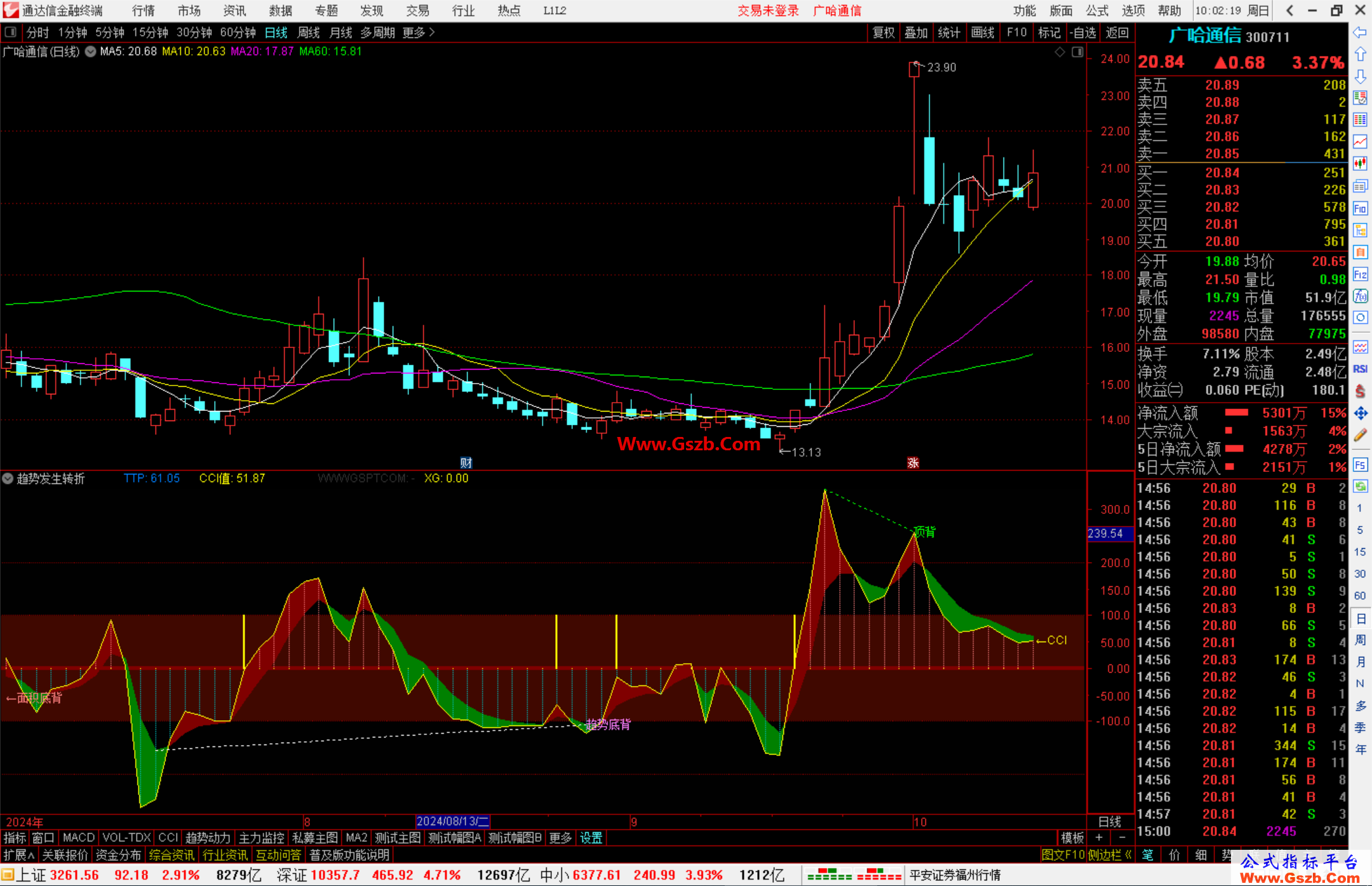Screen dimensions: 1372x886
Task: Click the 财 marker on the chart
Action: tap(466, 463)
